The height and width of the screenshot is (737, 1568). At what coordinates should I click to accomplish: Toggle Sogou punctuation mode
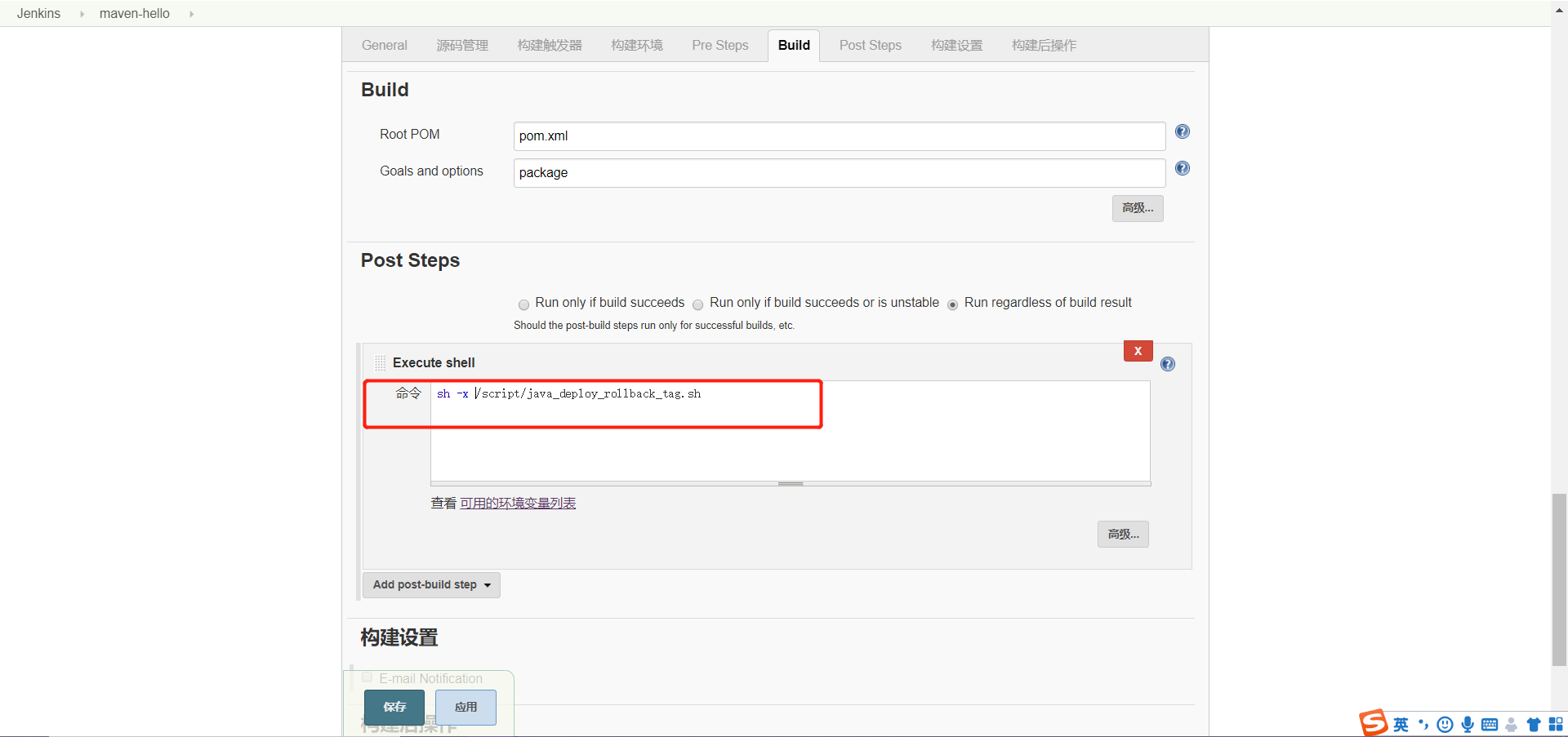click(1423, 725)
